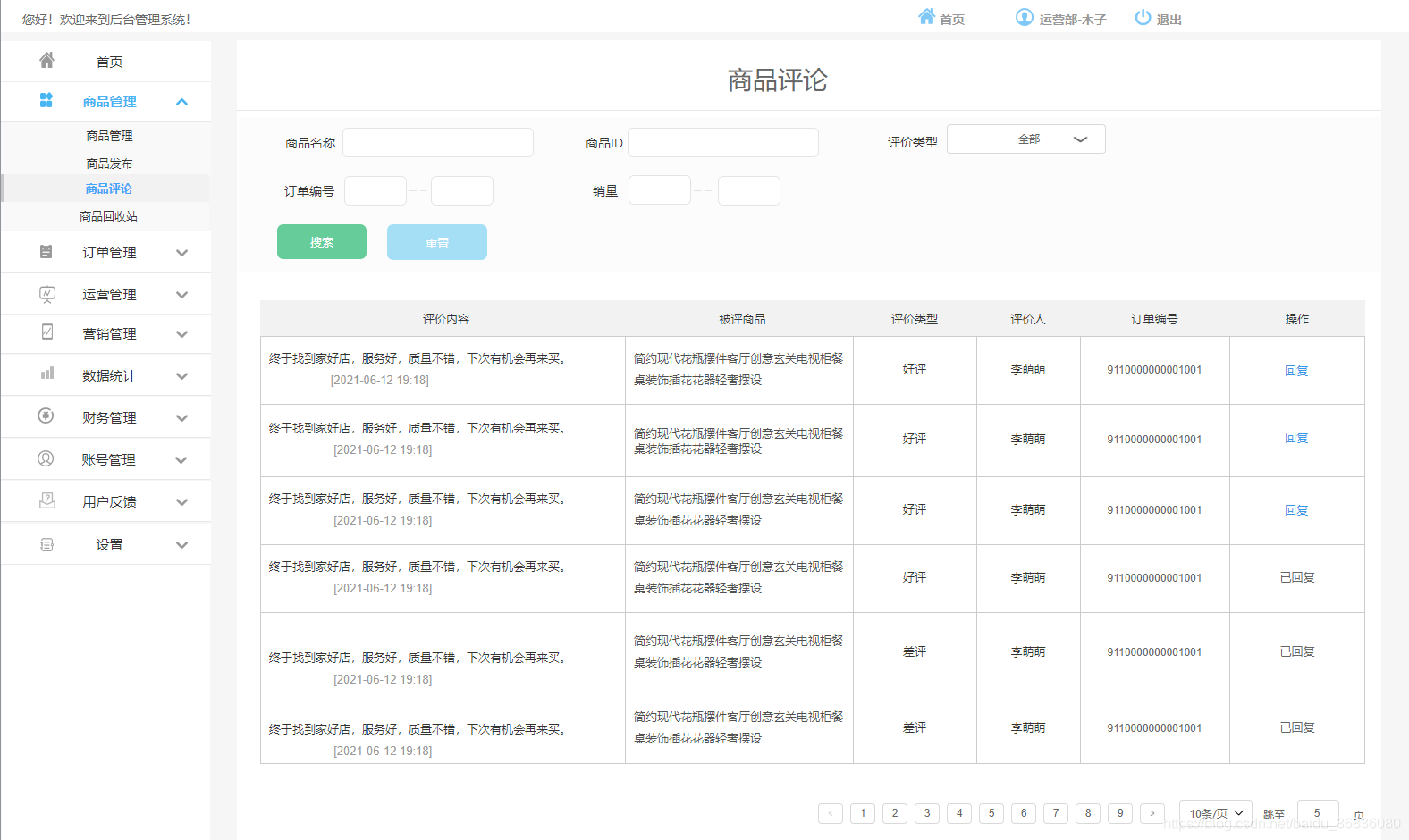Click the 商品管理 grid icon

click(x=46, y=100)
